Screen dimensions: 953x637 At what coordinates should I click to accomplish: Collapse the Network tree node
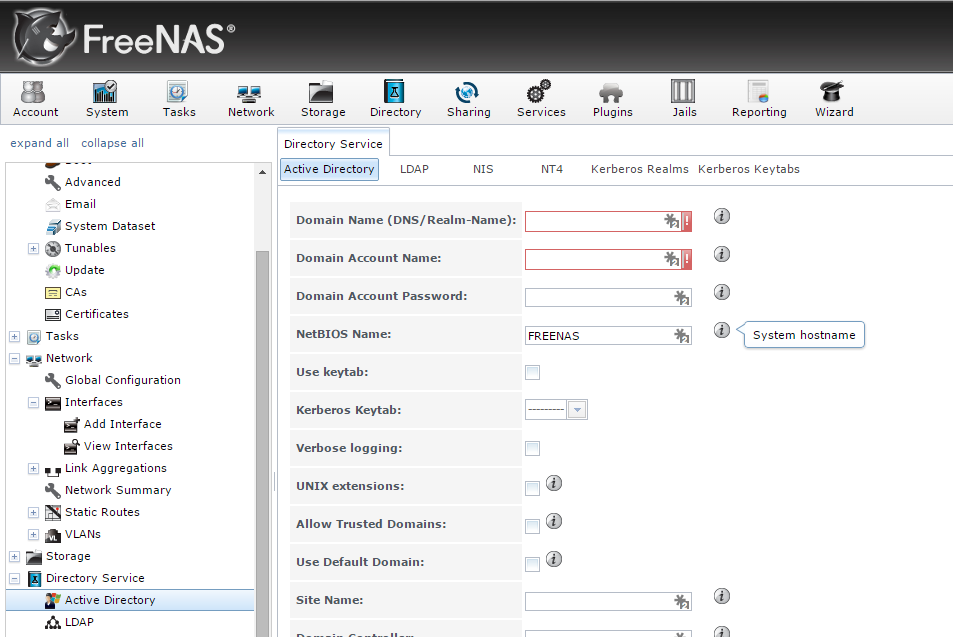tap(15, 359)
